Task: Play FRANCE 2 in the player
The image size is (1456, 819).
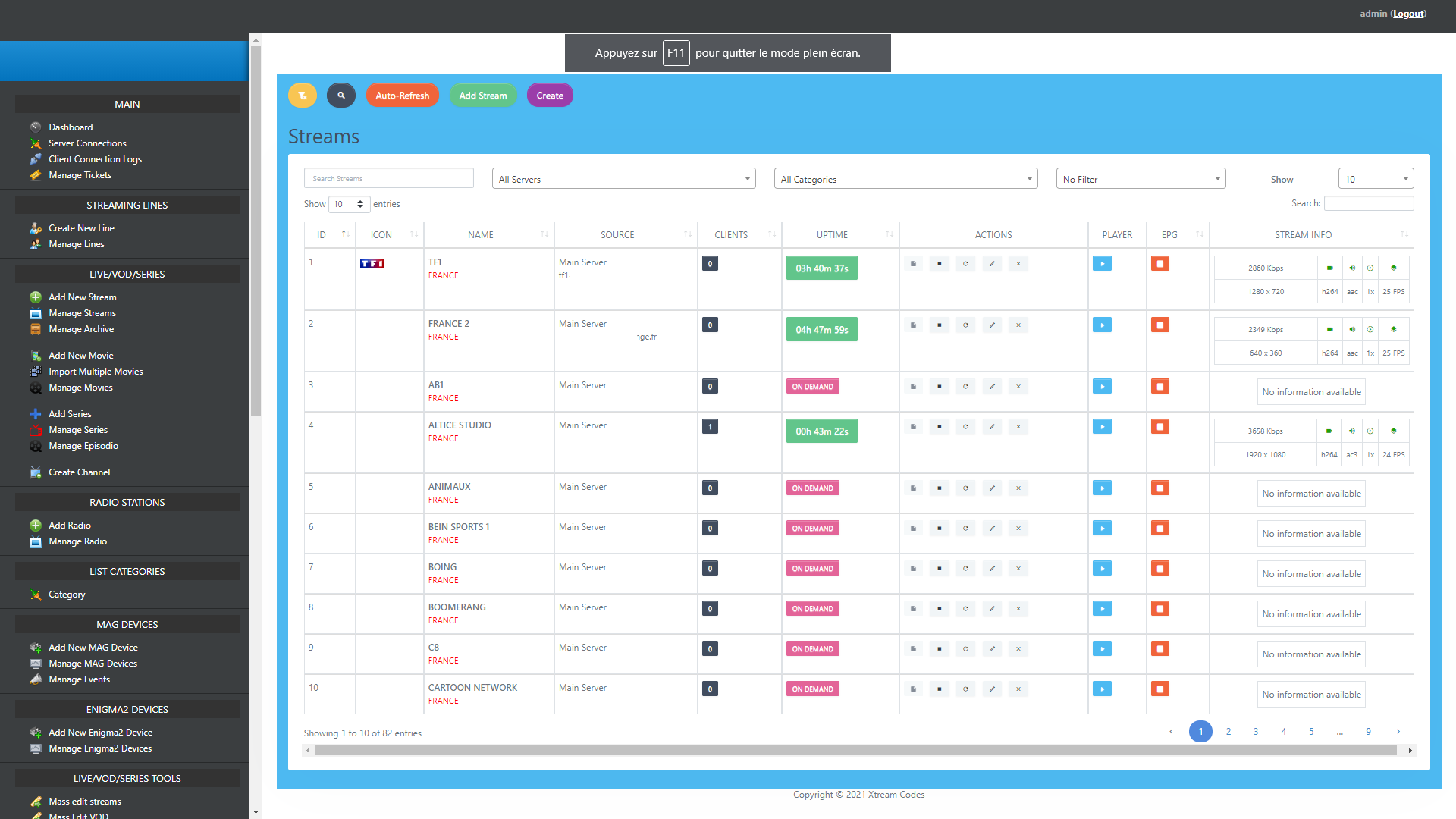Action: [1102, 325]
